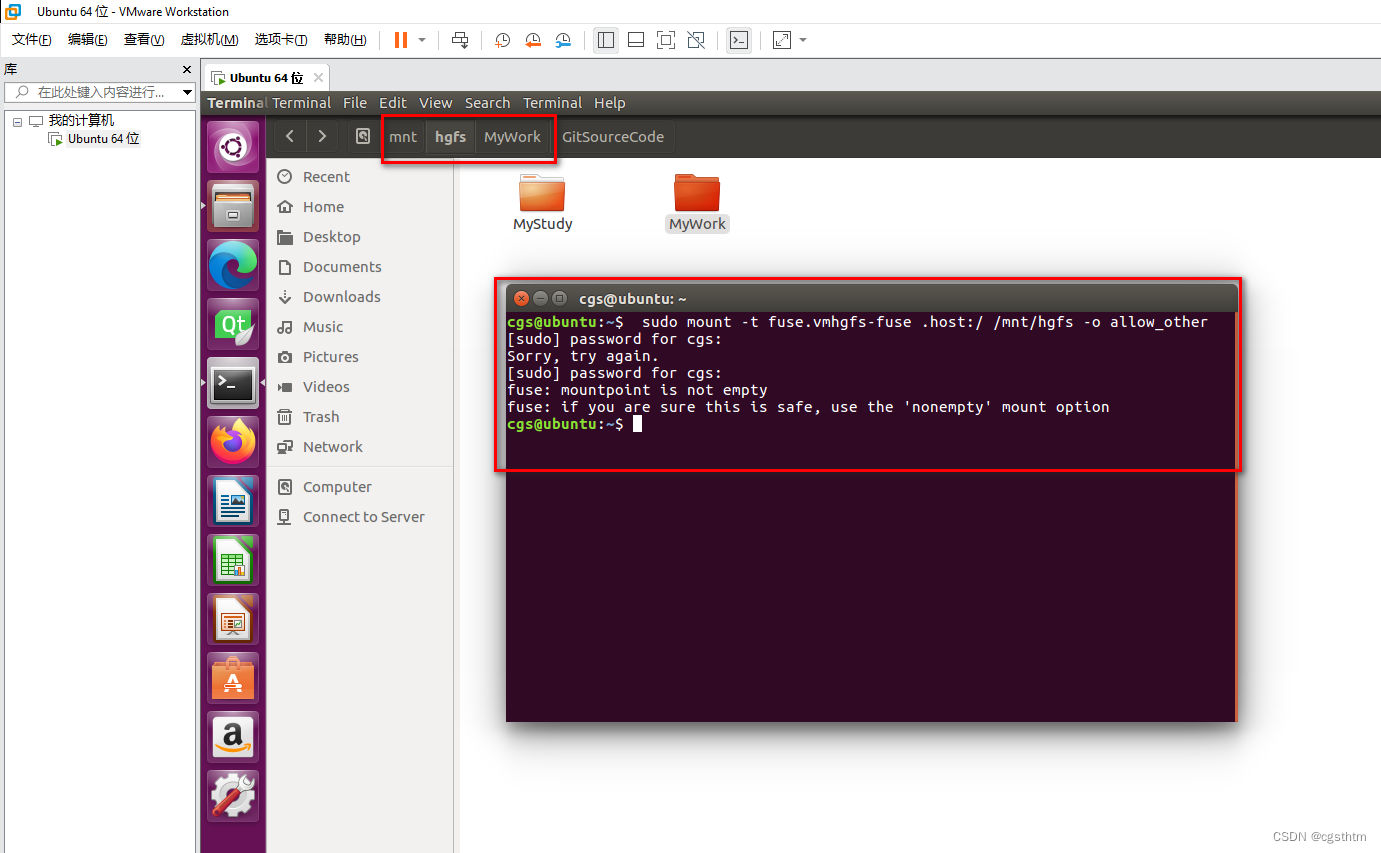This screenshot has width=1381, height=853.
Task: Toggle free stretch using the expand icon
Action: point(780,40)
